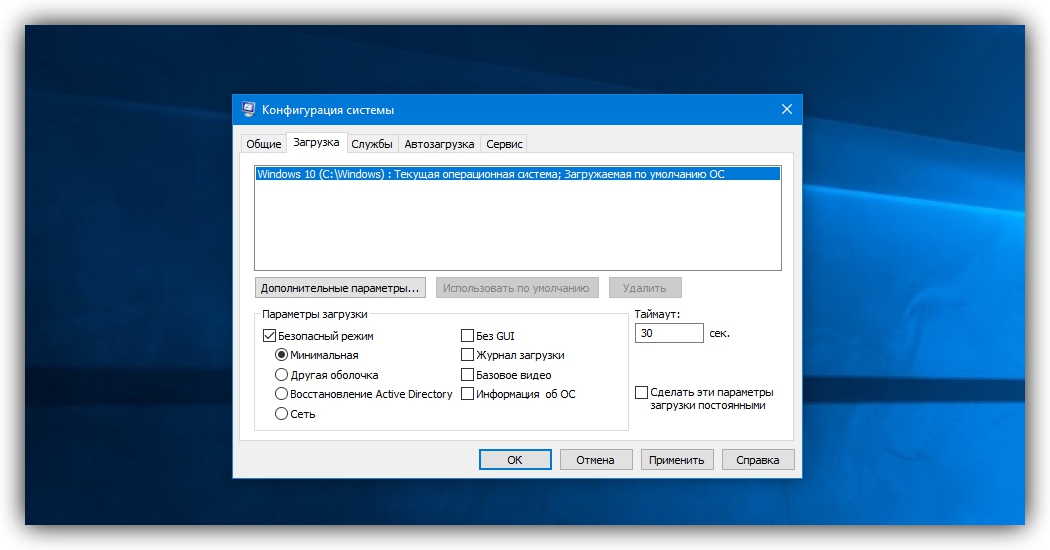The height and width of the screenshot is (550, 1050).
Task: Enable Информация об ОС checkbox
Action: tap(467, 394)
